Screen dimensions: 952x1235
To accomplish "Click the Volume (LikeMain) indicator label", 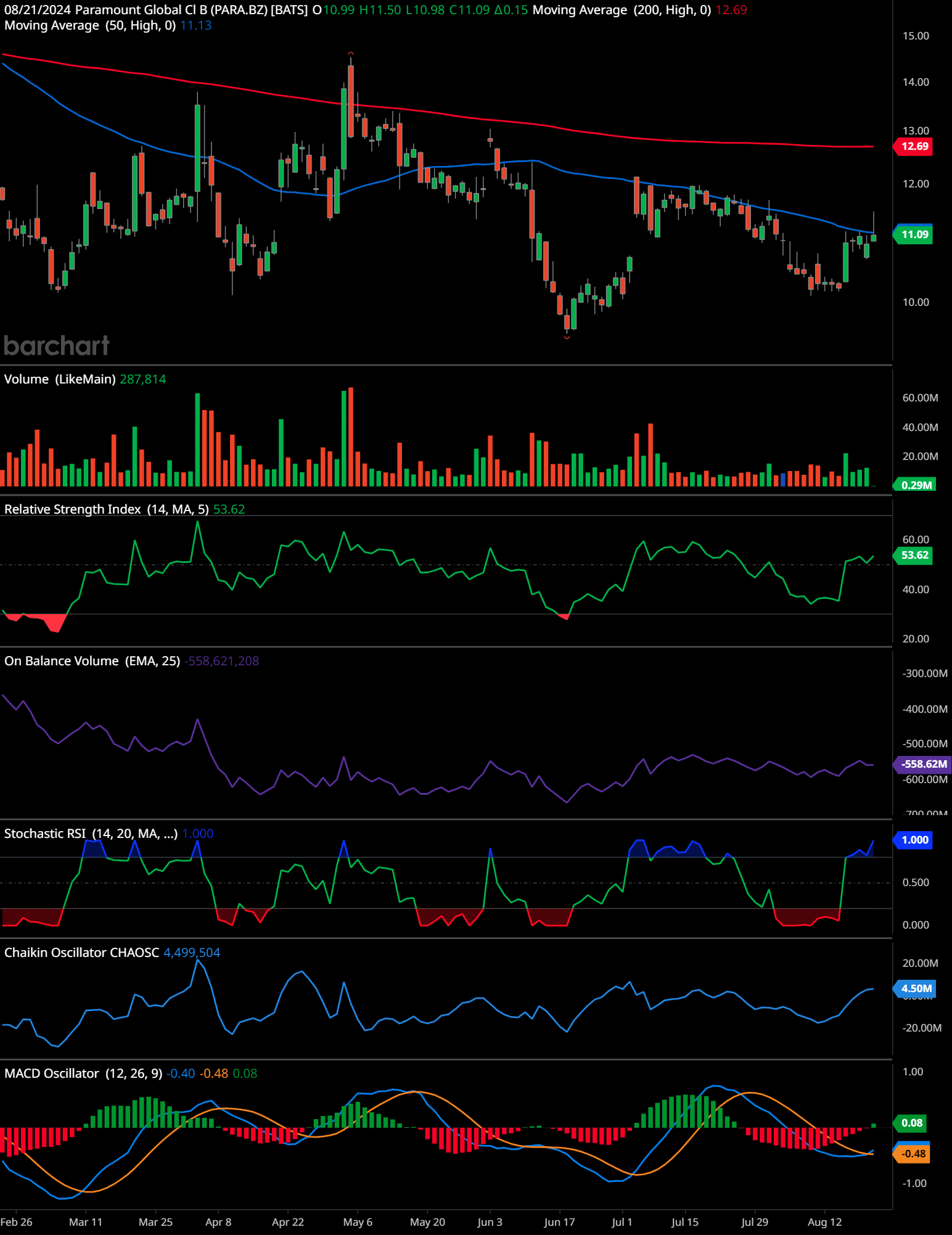I will click(60, 379).
